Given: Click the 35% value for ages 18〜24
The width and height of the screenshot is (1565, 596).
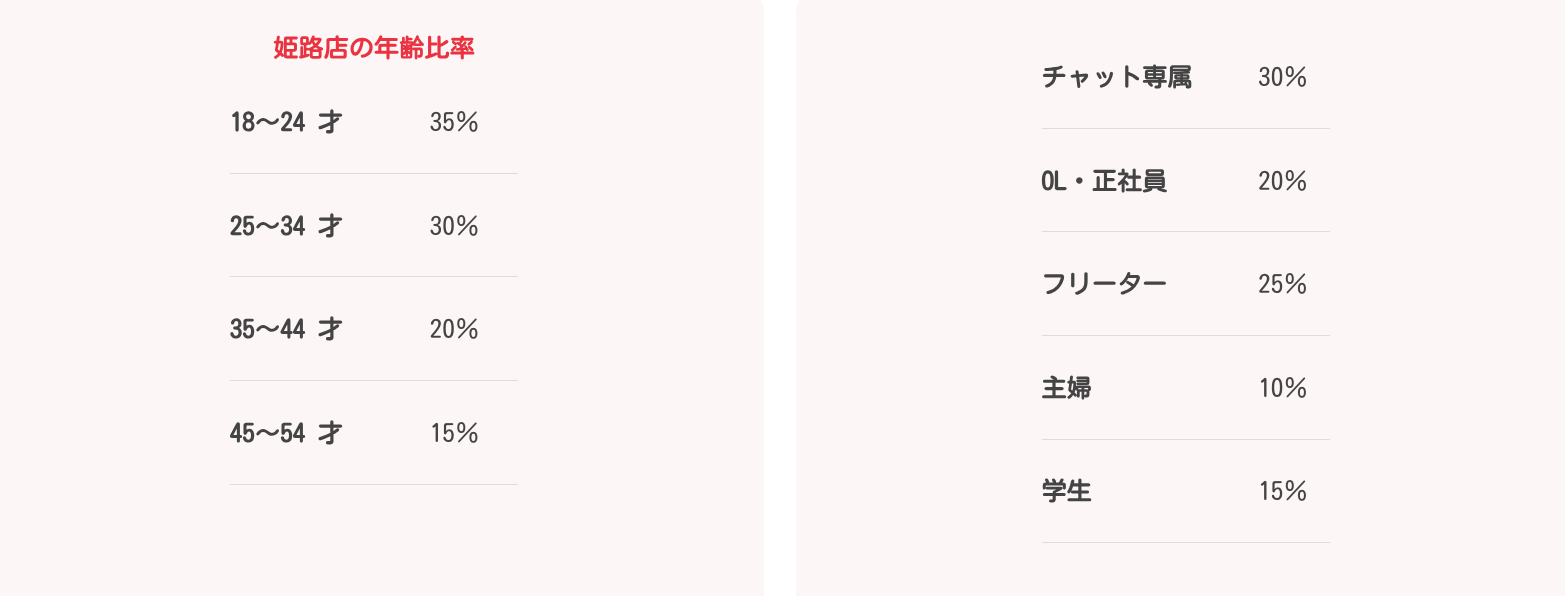Looking at the screenshot, I should pos(454,123).
